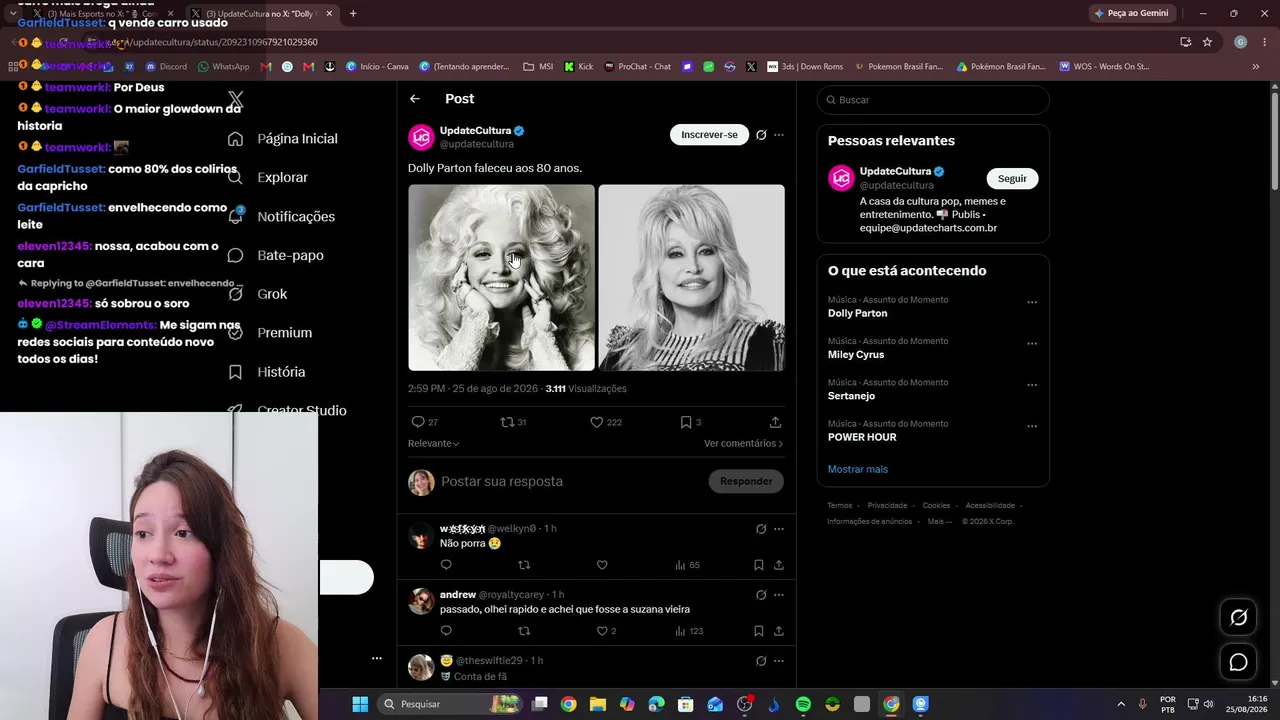
Task: Open Notificações in the X sidebar
Action: 296,217
